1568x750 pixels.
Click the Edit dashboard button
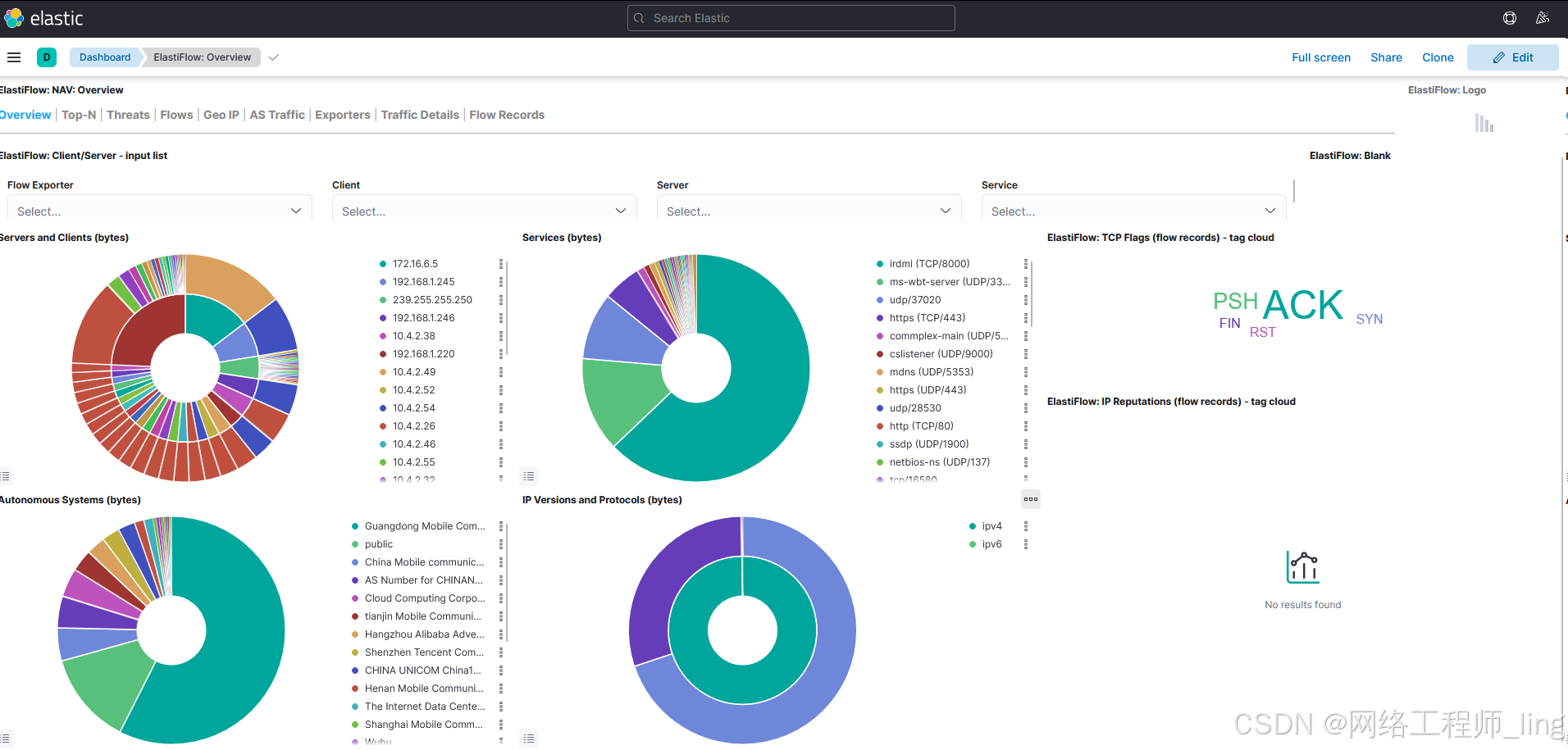click(x=1513, y=57)
